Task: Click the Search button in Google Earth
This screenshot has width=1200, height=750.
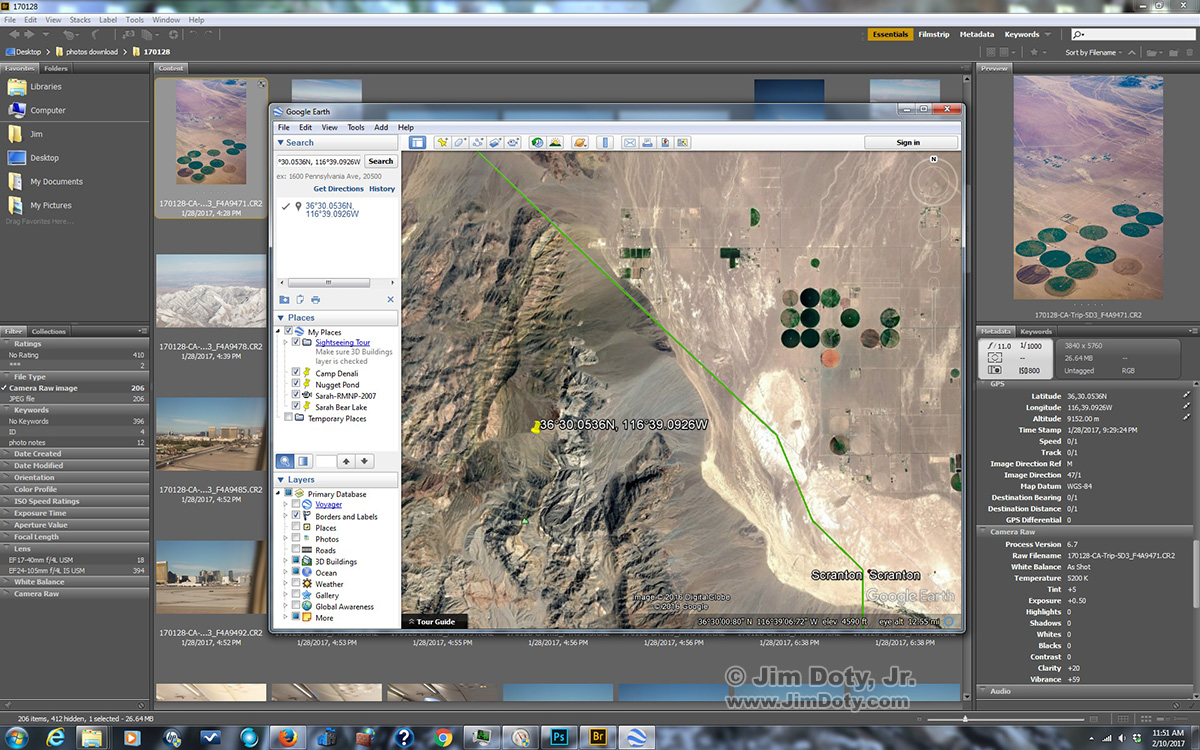Action: coord(381,161)
